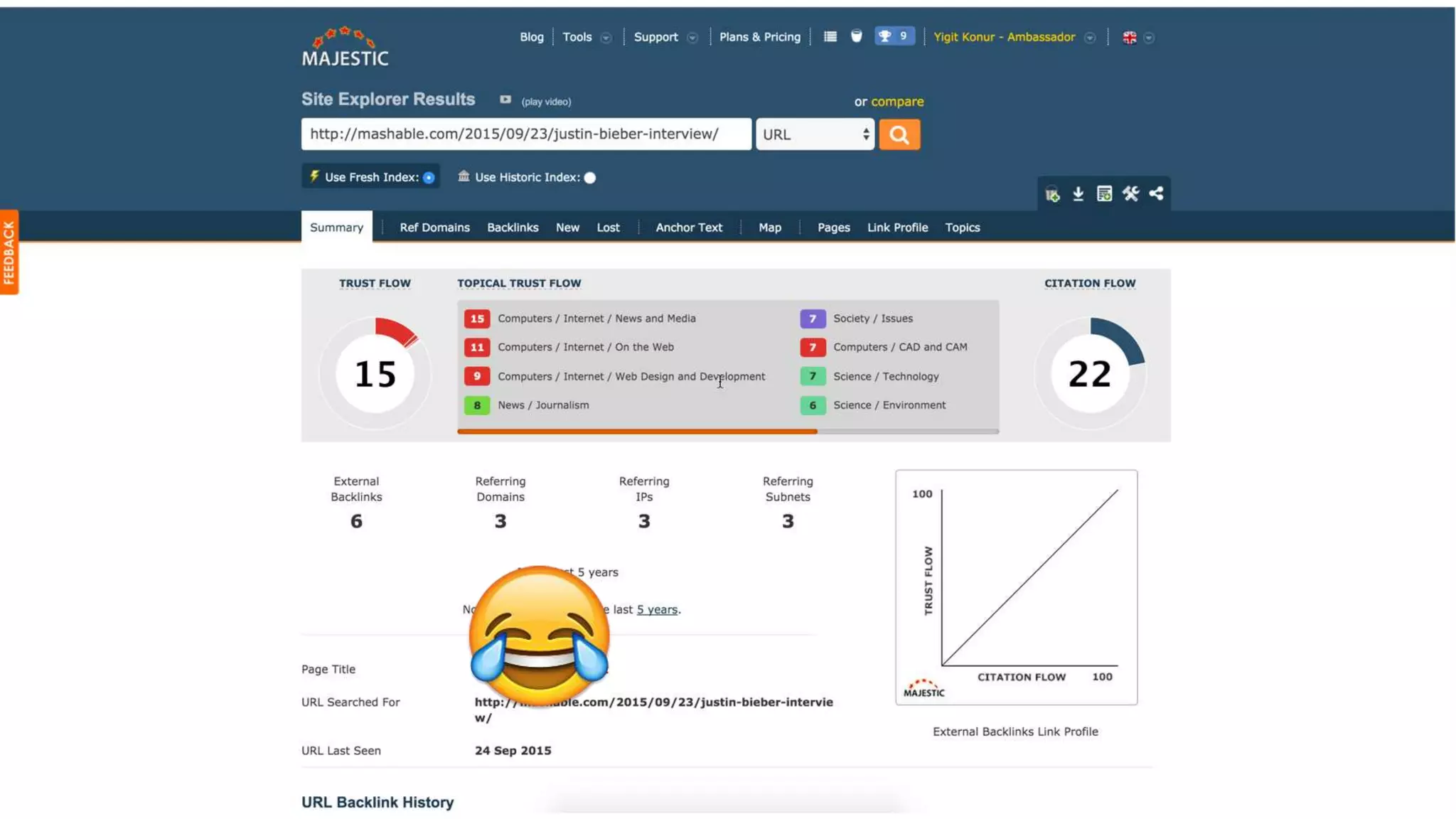This screenshot has height=819, width=1456.
Task: Expand the Tools menu dropdown arrow
Action: coord(606,38)
